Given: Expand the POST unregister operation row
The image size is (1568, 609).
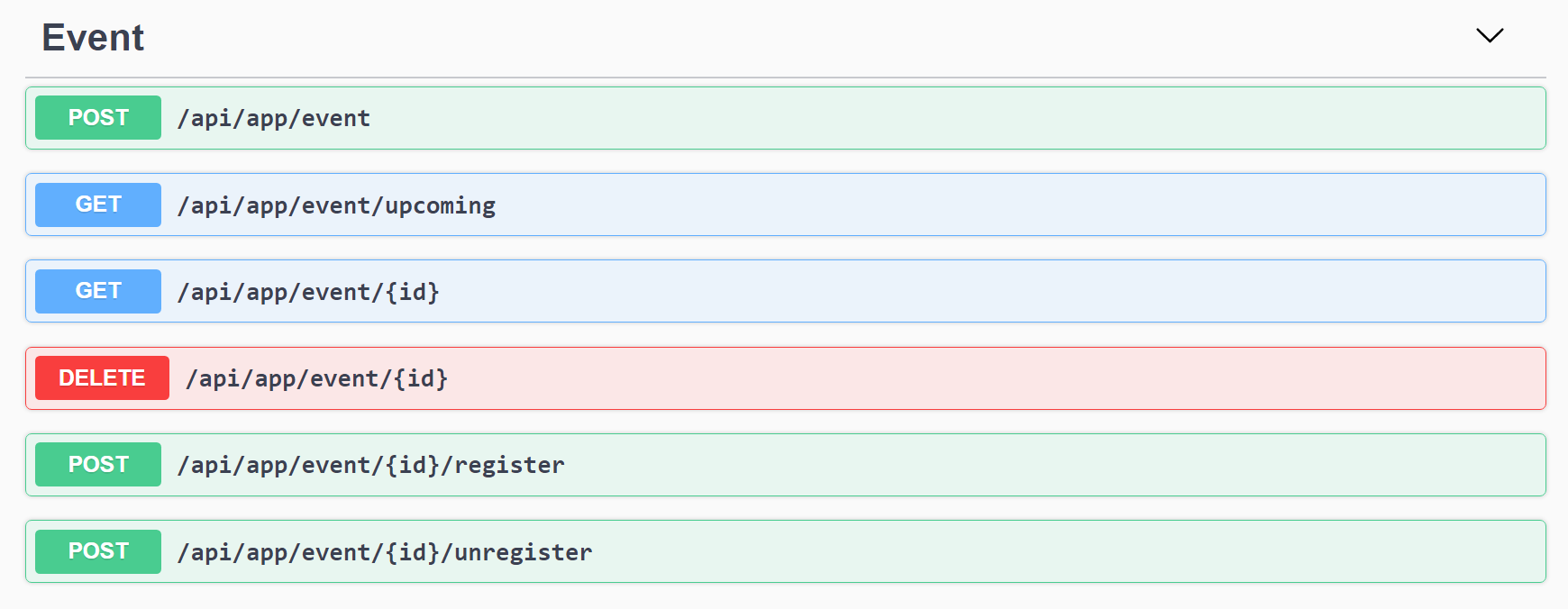Looking at the screenshot, I should (901, 551).
